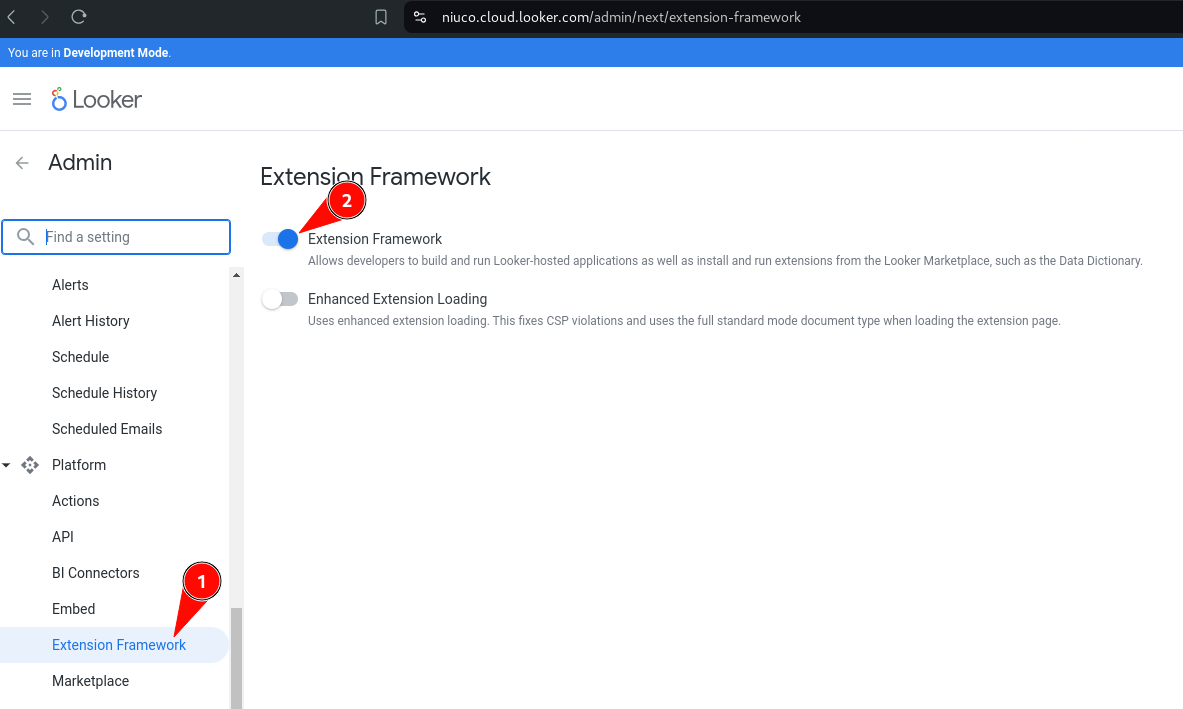1183x709 pixels.
Task: Open the Embed settings page
Action: (x=73, y=609)
